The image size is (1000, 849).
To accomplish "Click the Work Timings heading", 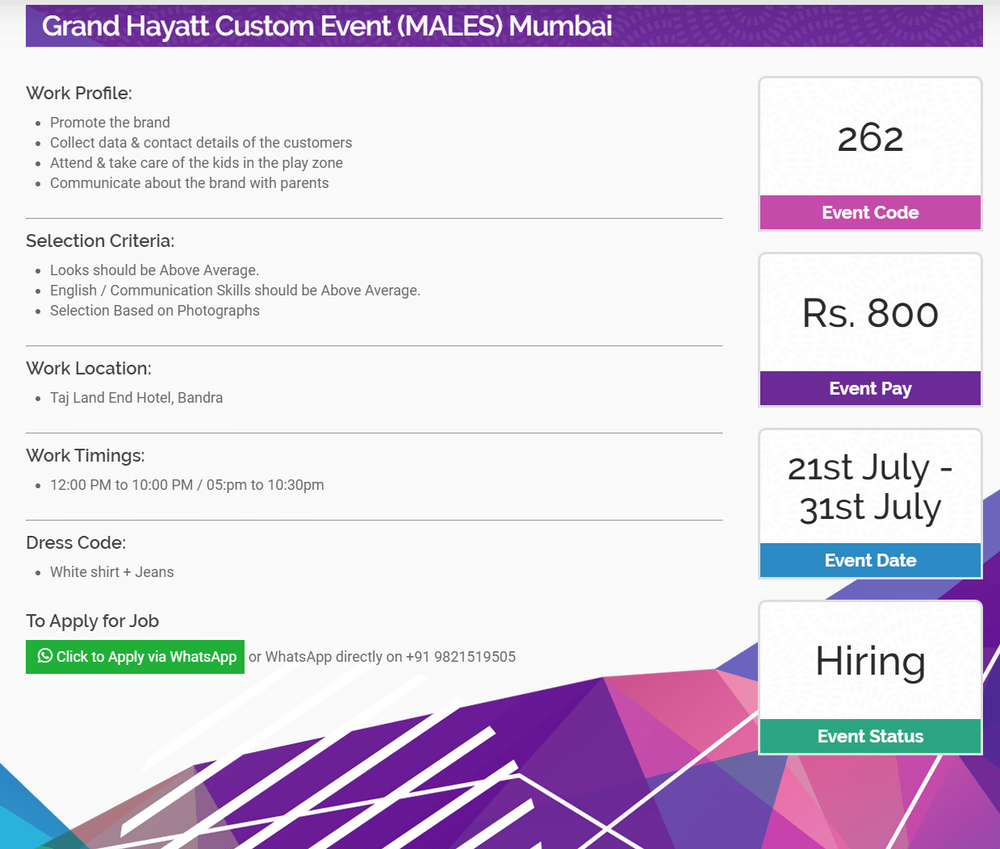I will click(x=85, y=456).
